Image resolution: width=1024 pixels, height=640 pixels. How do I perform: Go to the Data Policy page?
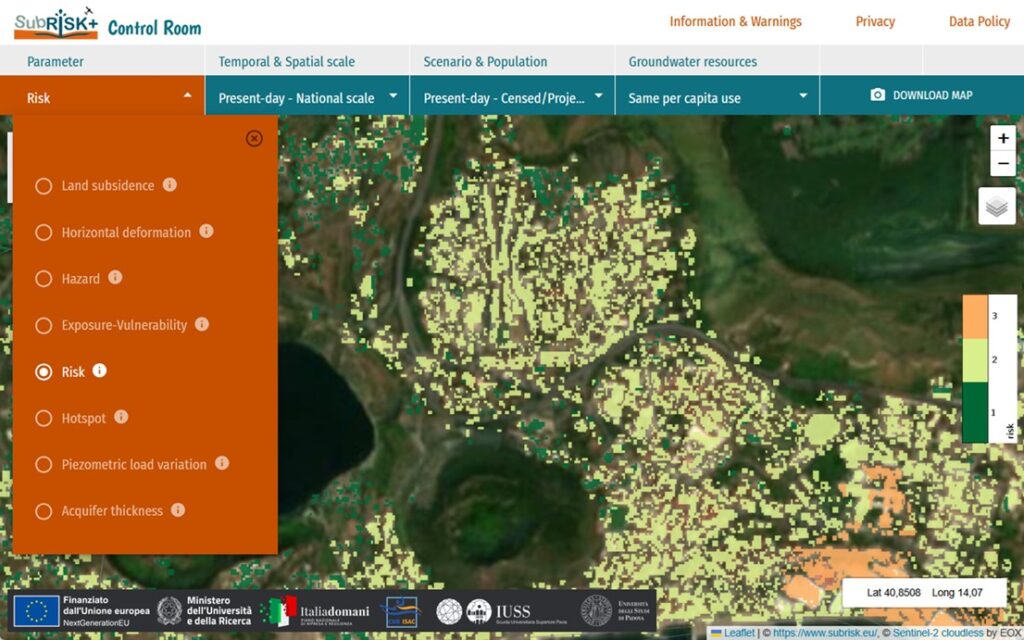(979, 22)
